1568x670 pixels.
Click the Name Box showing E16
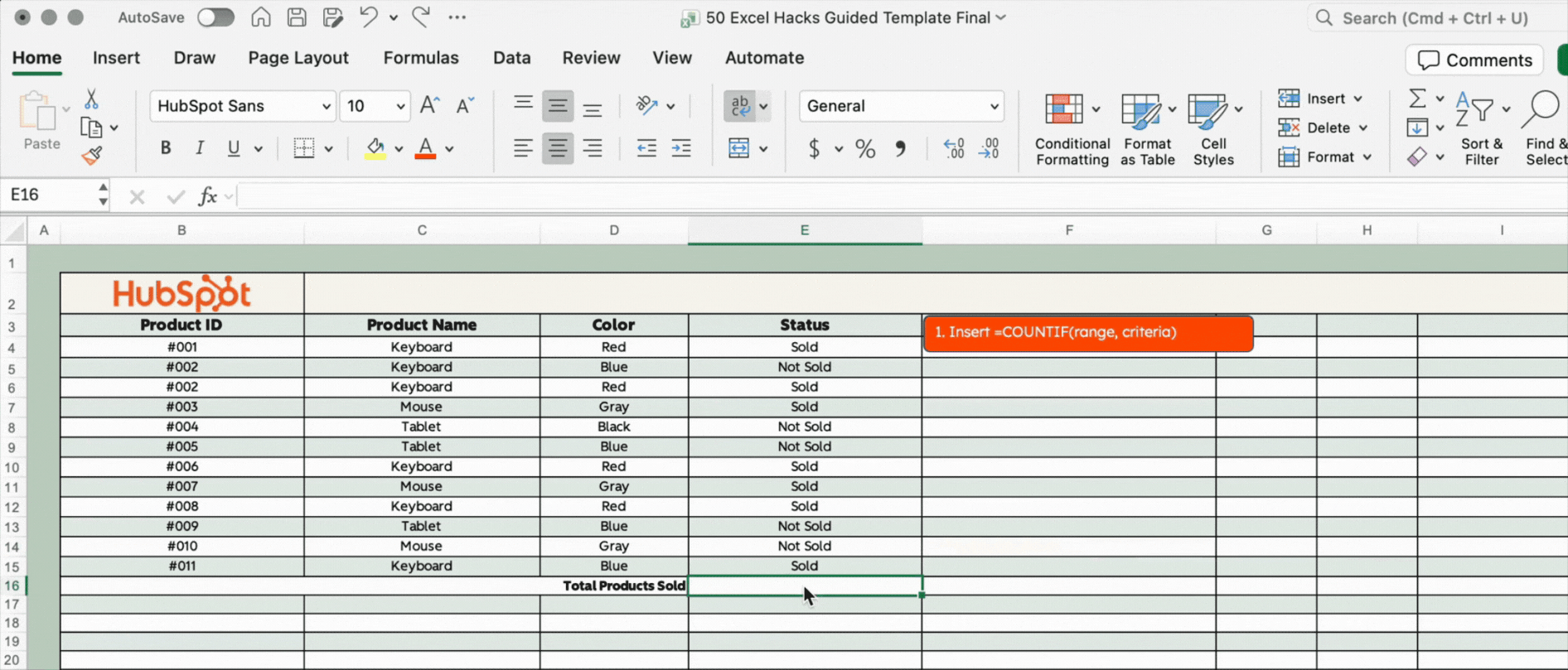(x=50, y=195)
